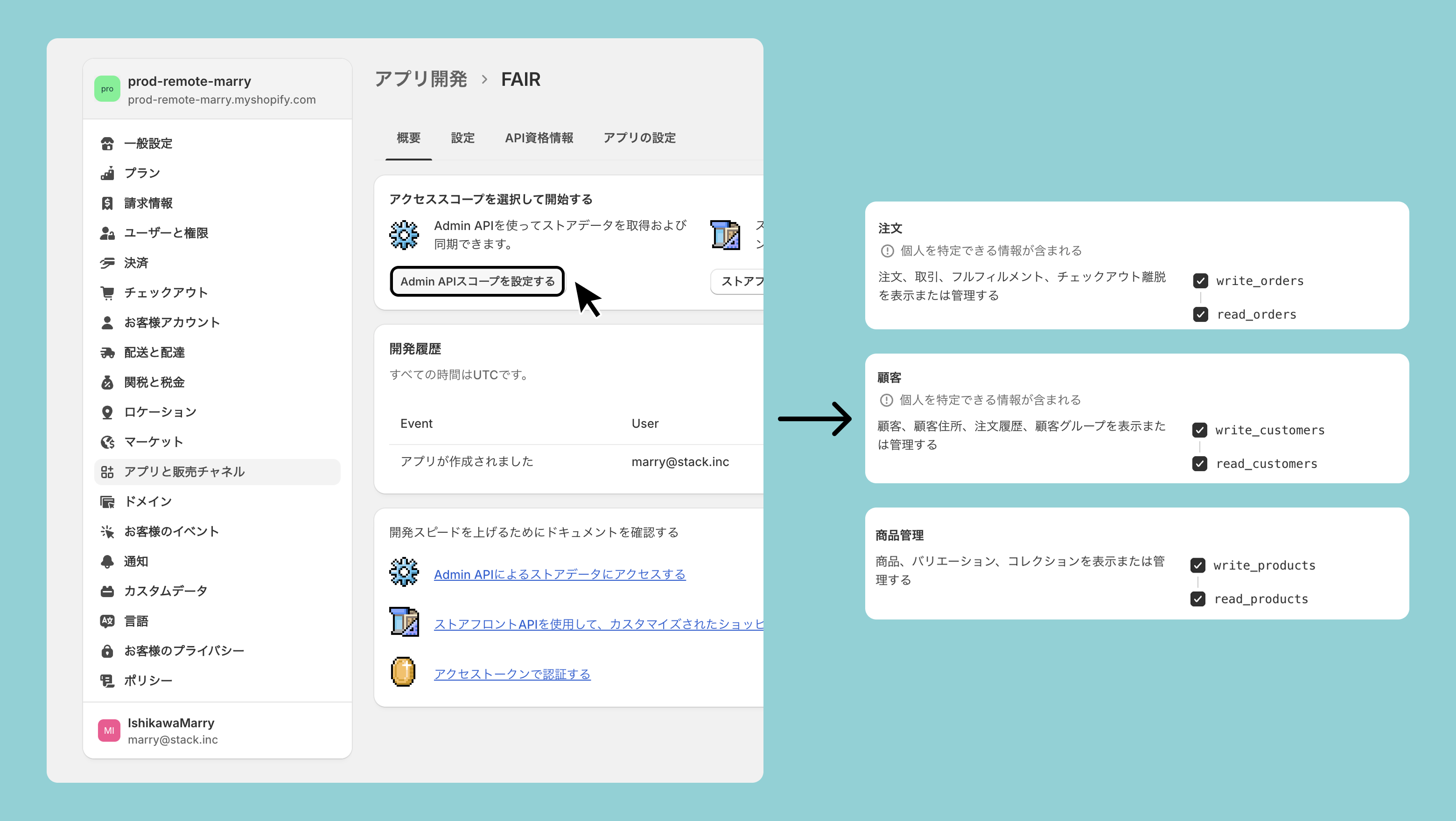Click the Checkout cart icon
Screen dimensions: 1456x821
pyautogui.click(x=107, y=292)
